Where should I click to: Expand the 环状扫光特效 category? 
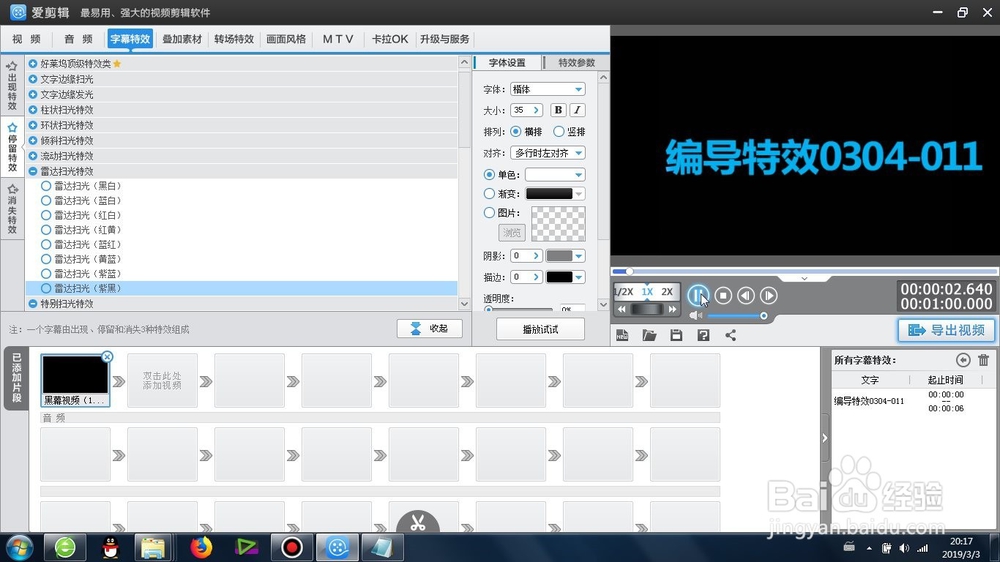tap(33, 125)
